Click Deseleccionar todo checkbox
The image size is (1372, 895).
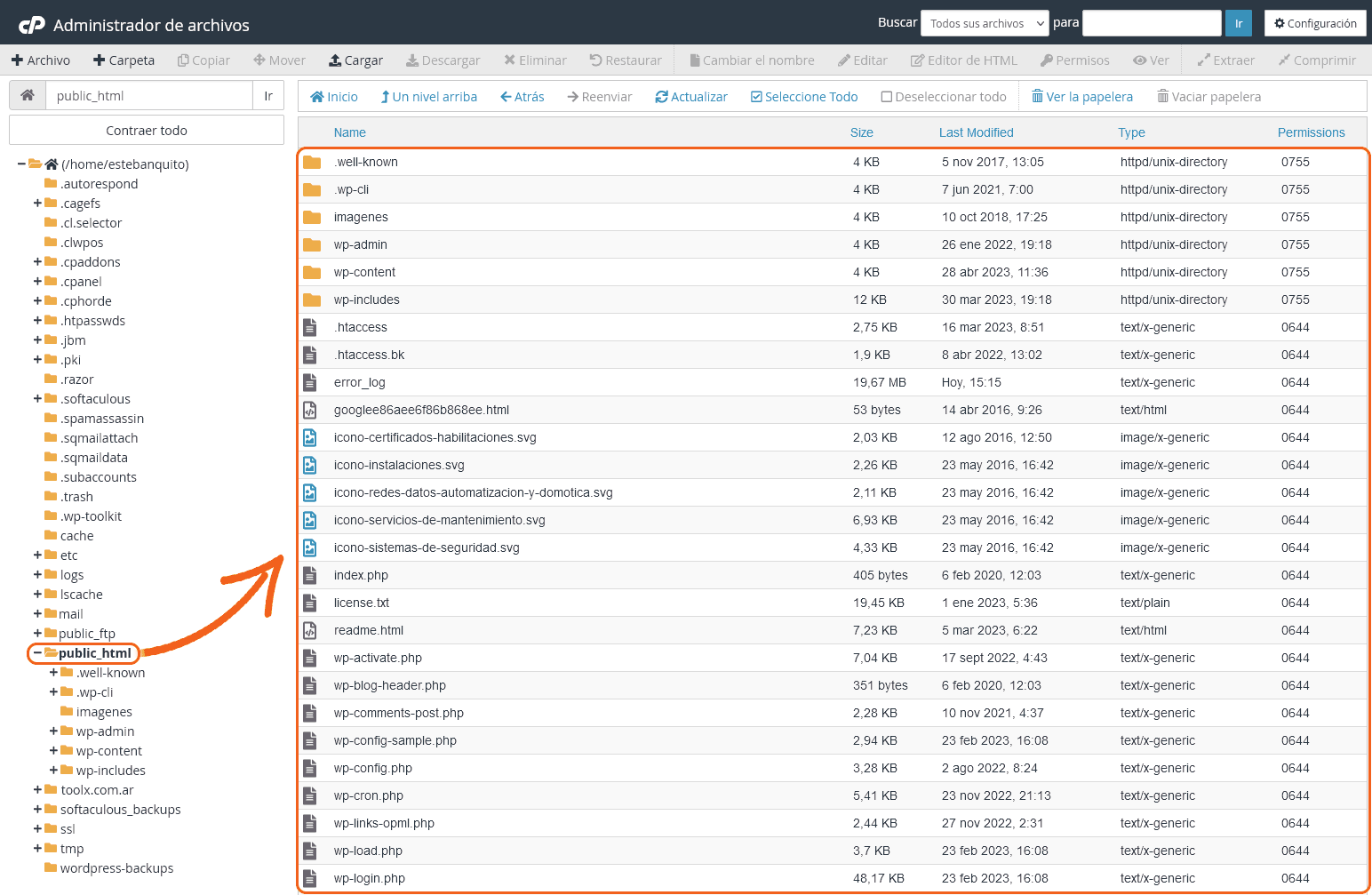[944, 97]
